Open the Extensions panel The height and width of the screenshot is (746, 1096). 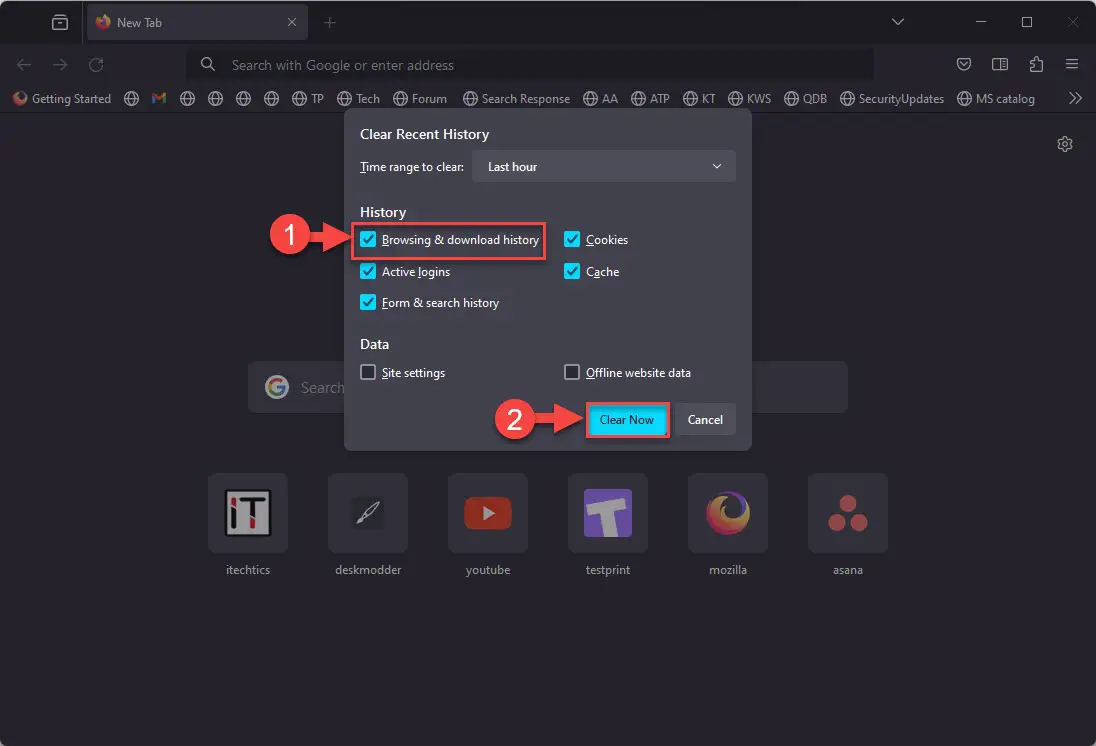point(1036,64)
